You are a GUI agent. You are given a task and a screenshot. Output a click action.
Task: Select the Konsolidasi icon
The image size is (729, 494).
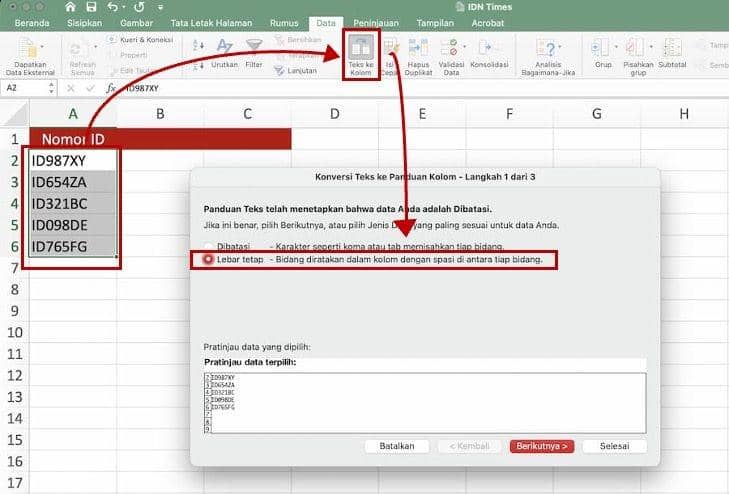489,48
